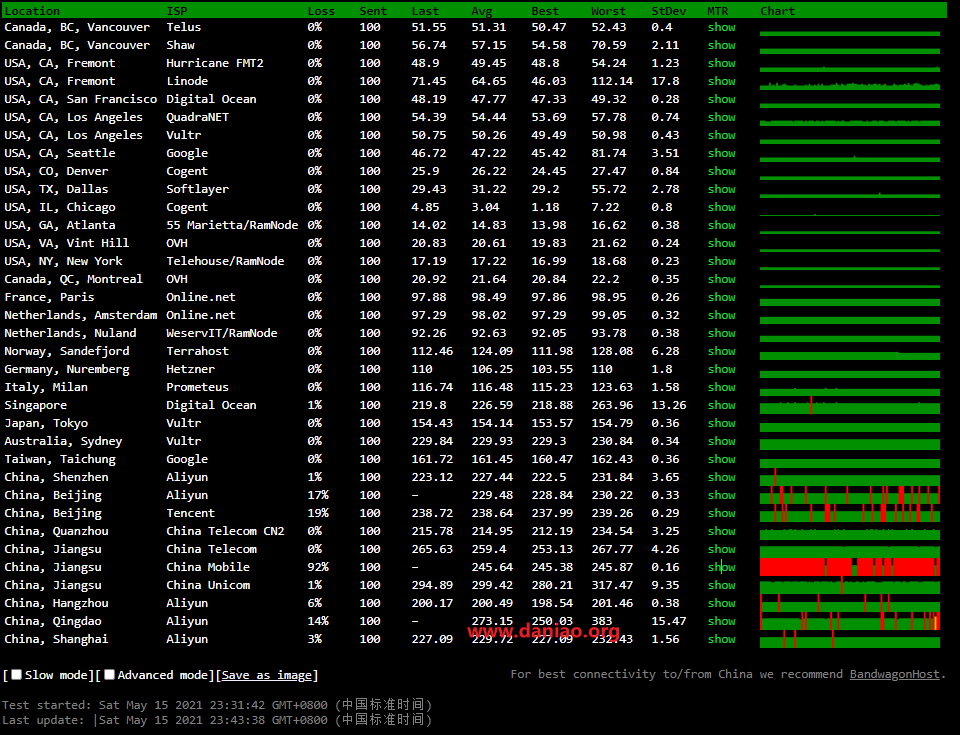Viewport: 960px width, 735px height.
Task: Open MTR for Los Angeles QuadraNET
Action: 721,117
